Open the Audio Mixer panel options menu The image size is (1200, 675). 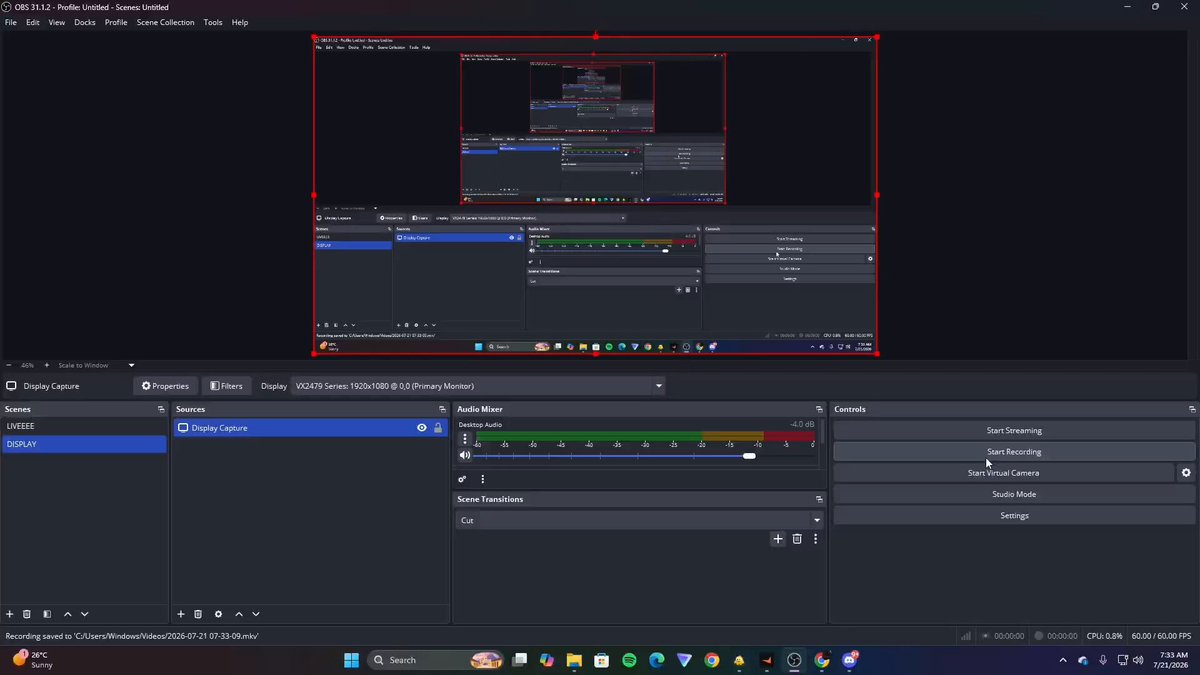point(482,479)
